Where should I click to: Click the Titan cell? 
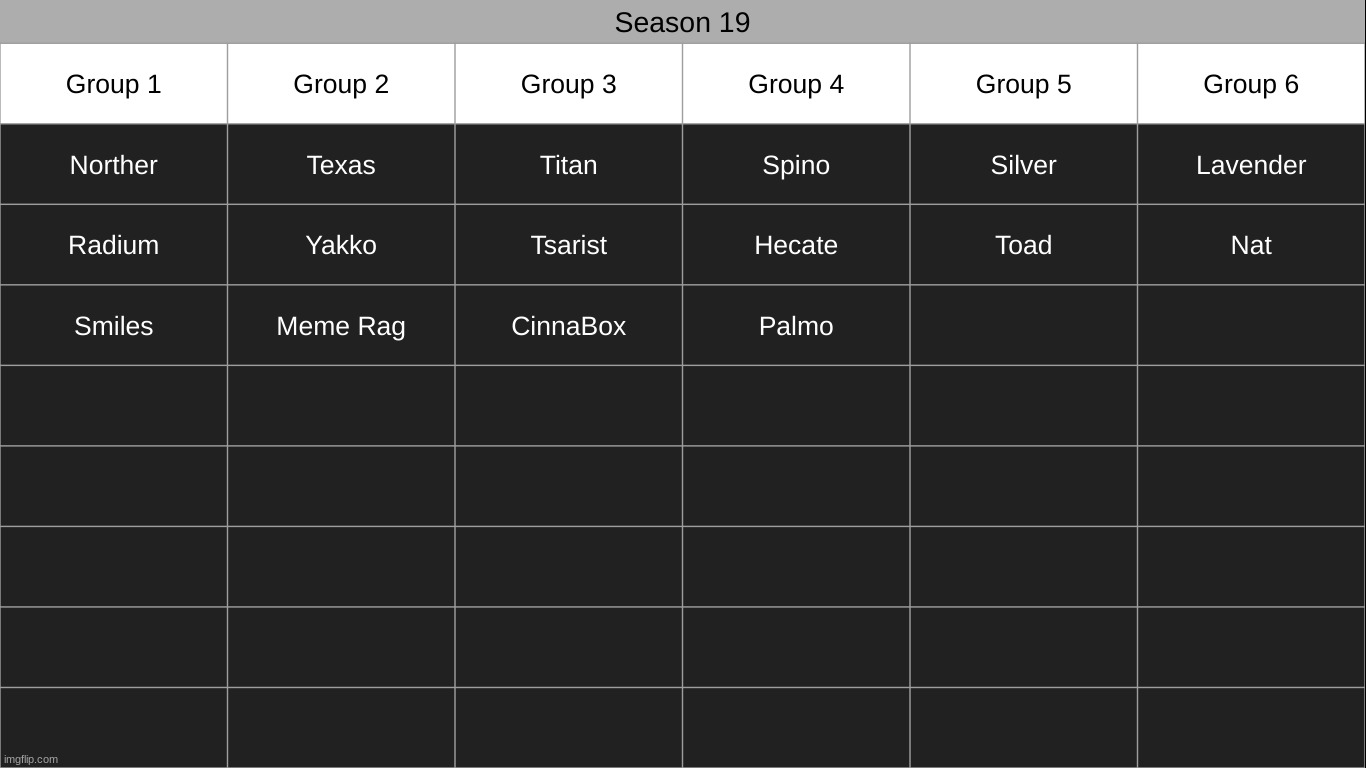pos(569,165)
